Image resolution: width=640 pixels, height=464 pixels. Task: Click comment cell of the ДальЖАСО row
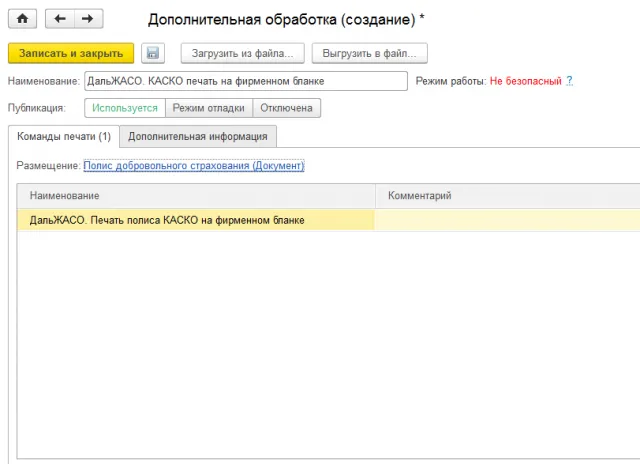click(x=507, y=220)
